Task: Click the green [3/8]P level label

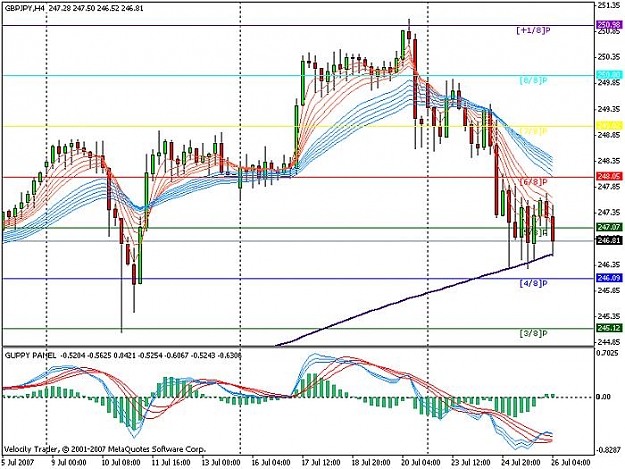Action: (533, 333)
